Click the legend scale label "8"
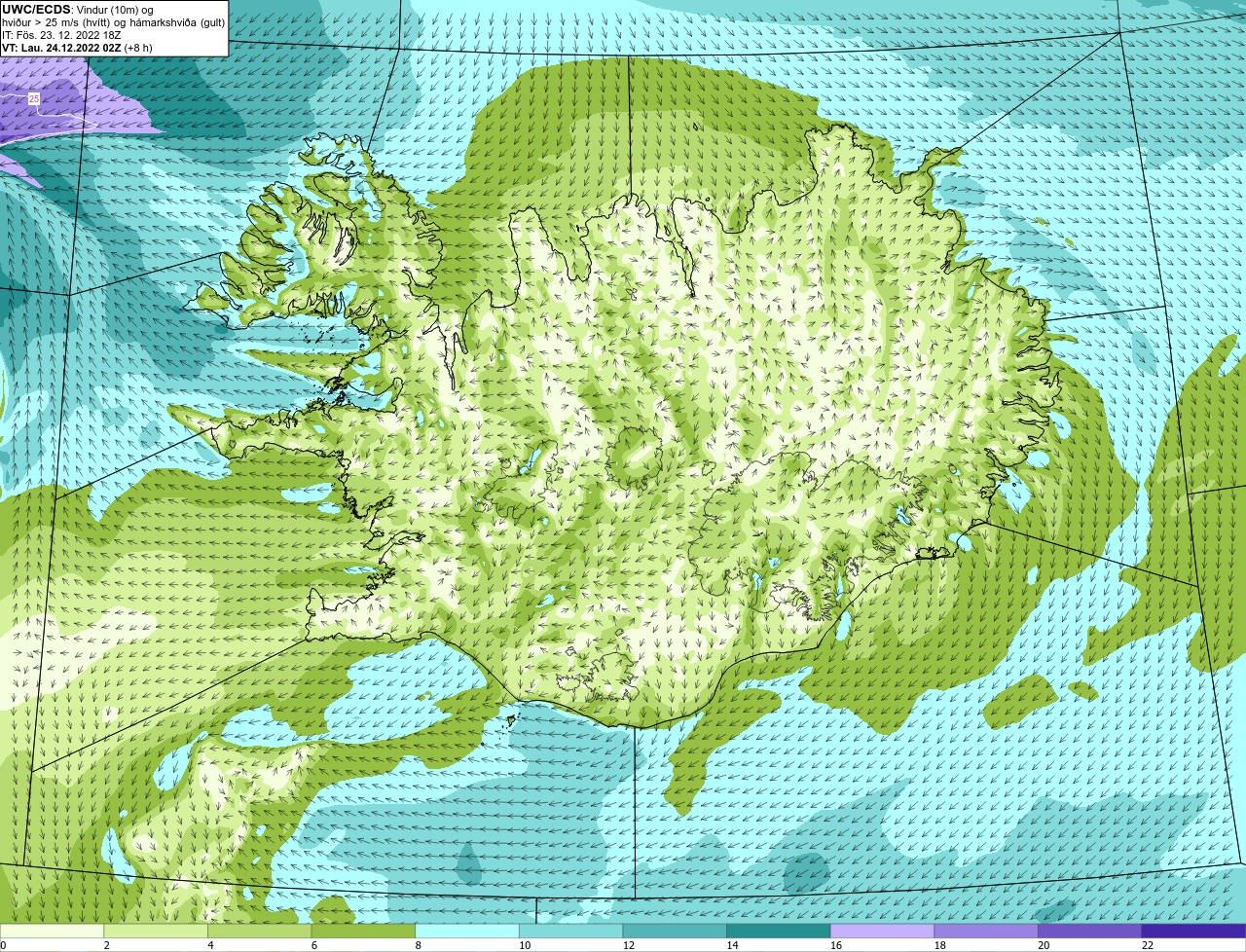Screen dimensions: 1246x952 tap(418, 945)
